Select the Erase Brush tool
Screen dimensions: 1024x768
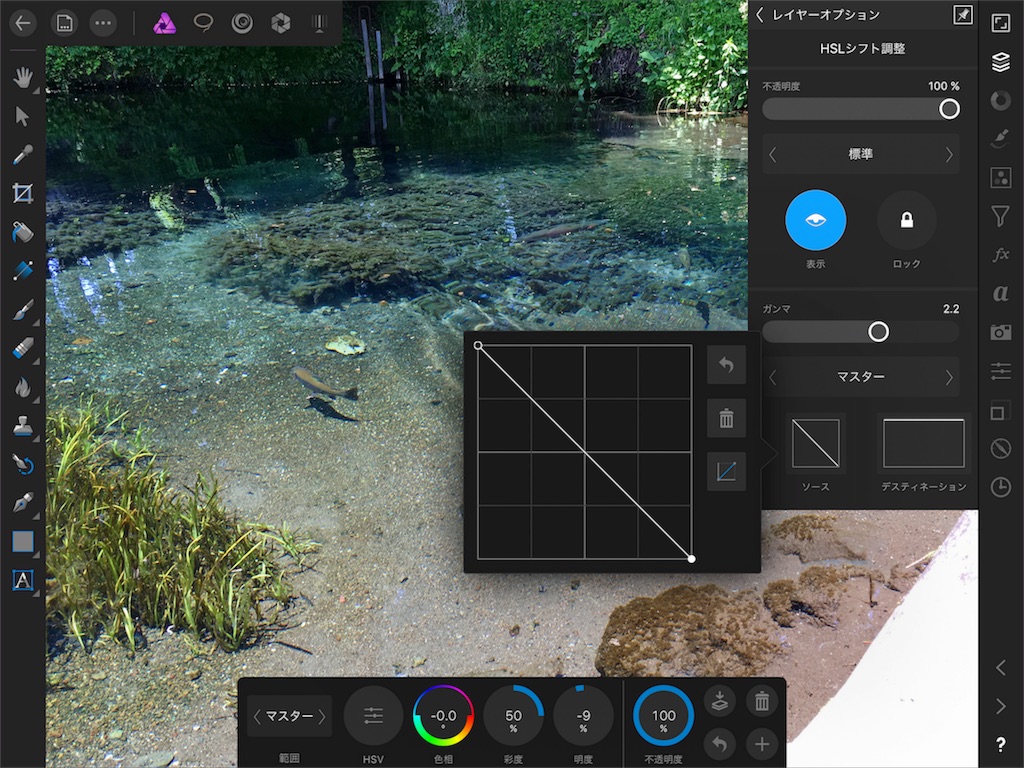[23, 348]
